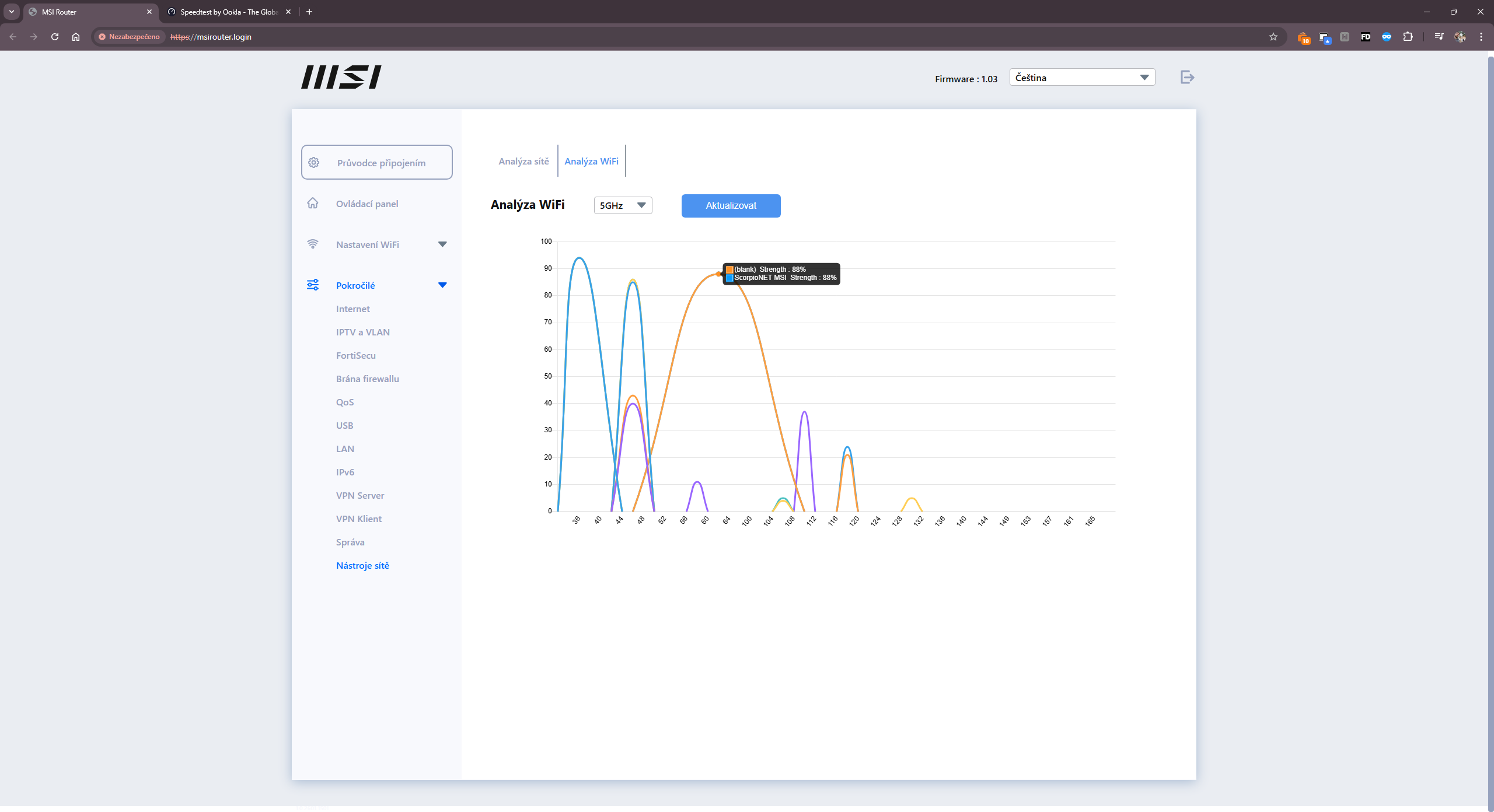Go to browser home icon
This screenshot has width=1494, height=812.
tap(76, 37)
